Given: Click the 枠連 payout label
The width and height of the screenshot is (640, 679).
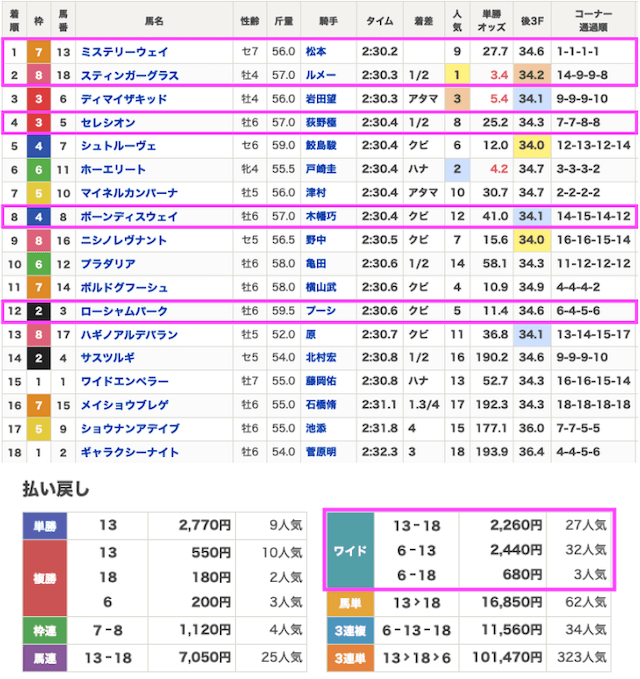Looking at the screenshot, I should click(45, 630).
